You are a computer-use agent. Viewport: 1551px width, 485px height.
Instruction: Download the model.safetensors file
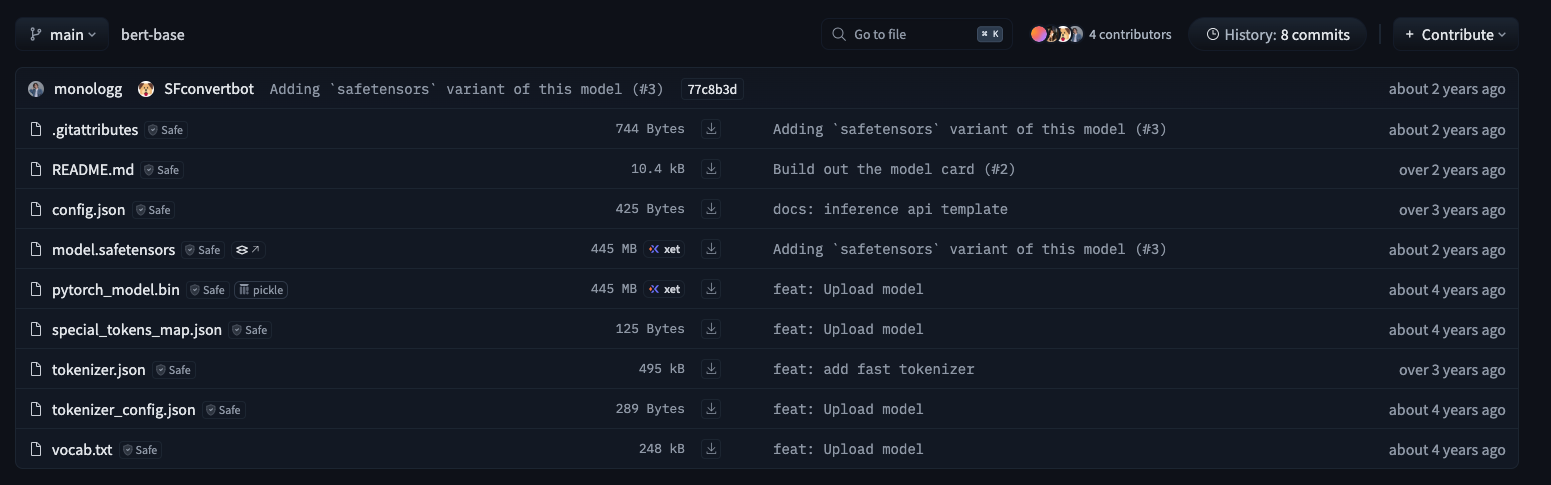[711, 249]
